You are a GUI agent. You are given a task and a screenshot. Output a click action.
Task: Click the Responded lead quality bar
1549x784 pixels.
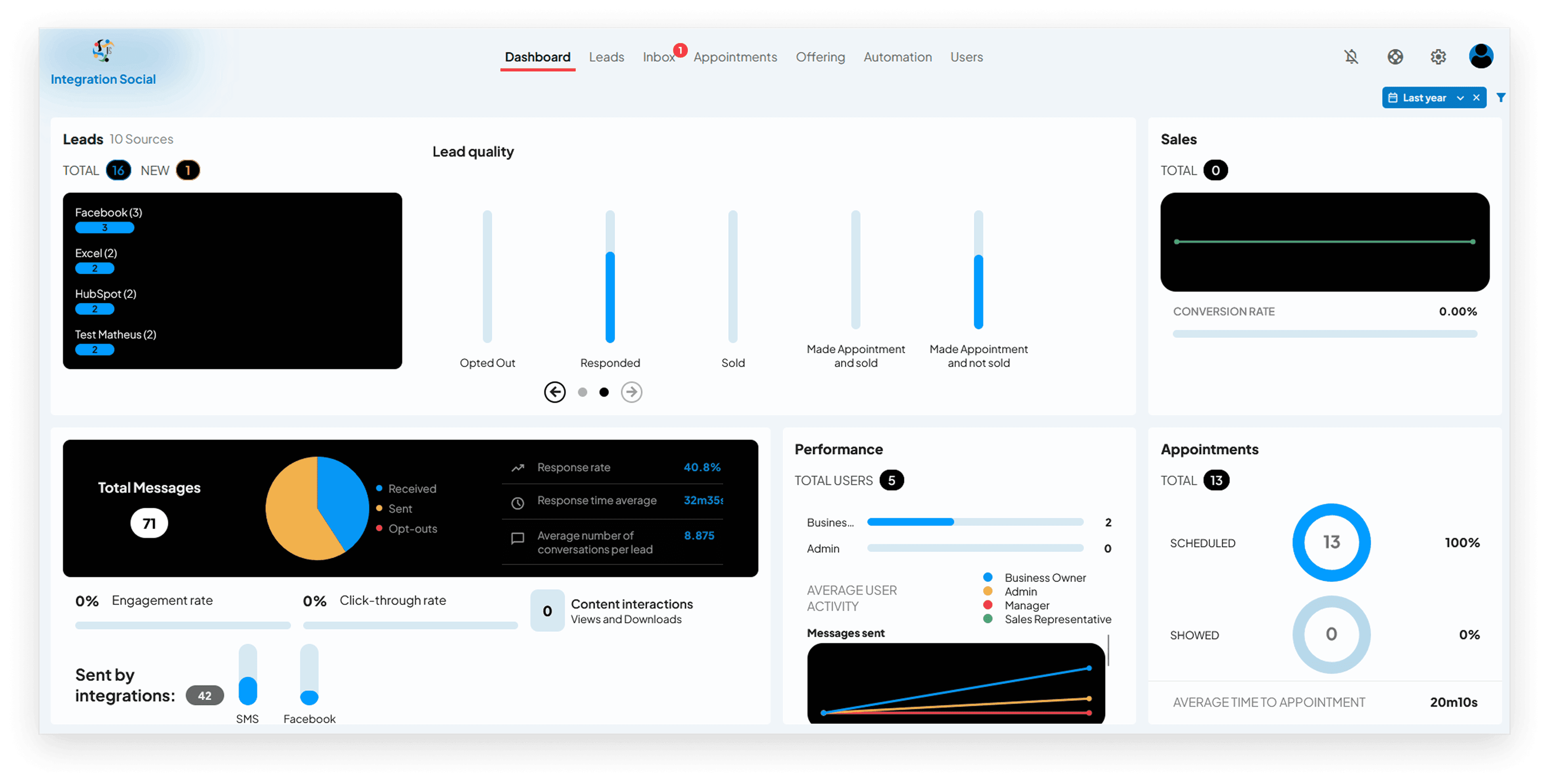click(x=610, y=276)
